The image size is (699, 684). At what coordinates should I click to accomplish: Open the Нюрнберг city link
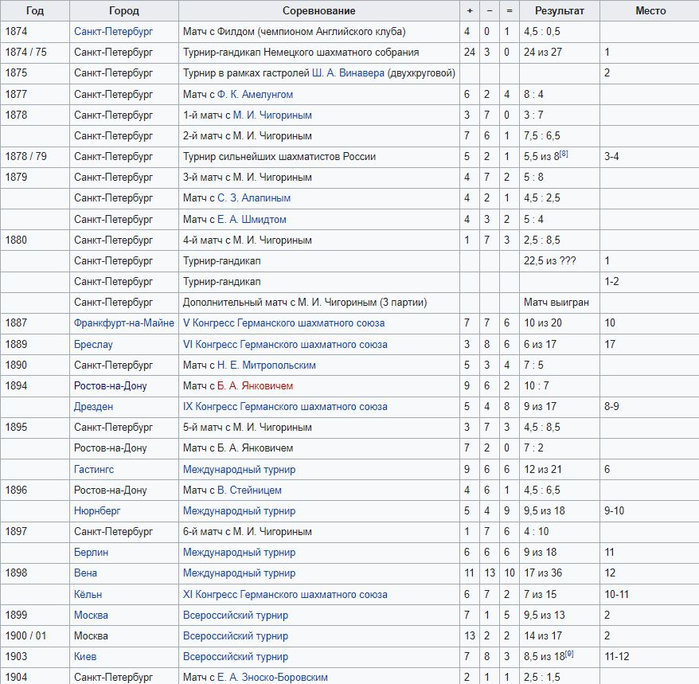(97, 511)
